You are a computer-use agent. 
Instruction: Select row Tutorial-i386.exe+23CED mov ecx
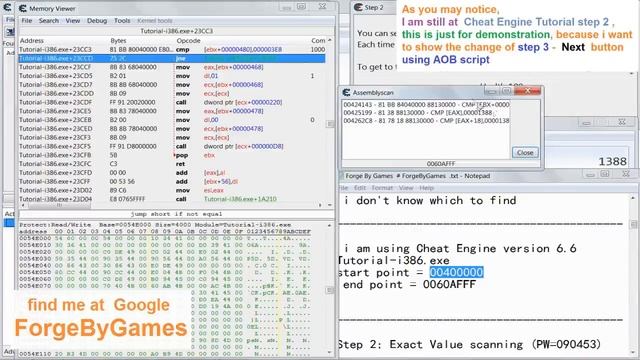172,129
